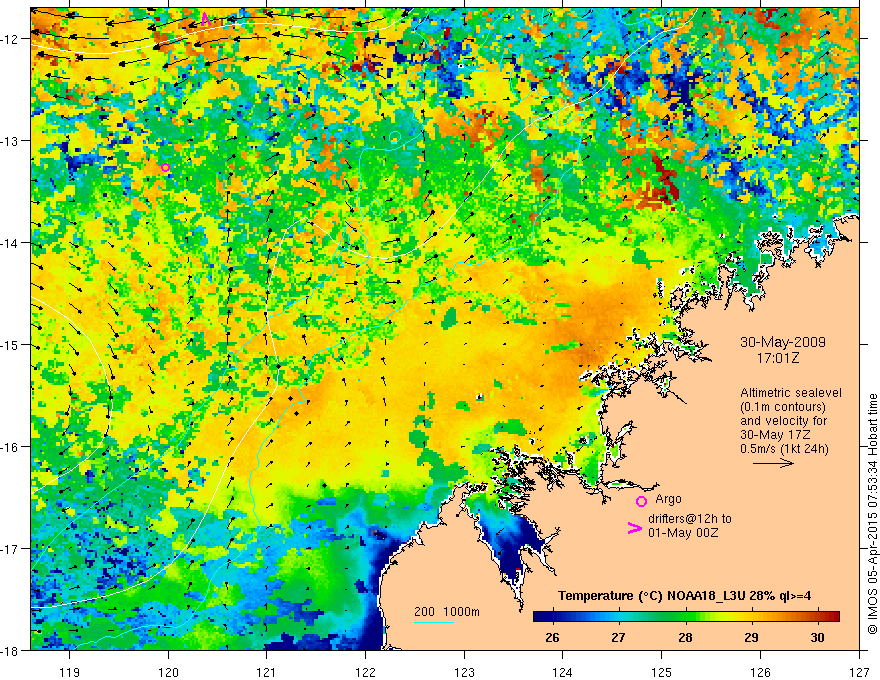Screen dimensions: 880x680
Task: Click the dark red end of the color bar
Action: tap(834, 616)
